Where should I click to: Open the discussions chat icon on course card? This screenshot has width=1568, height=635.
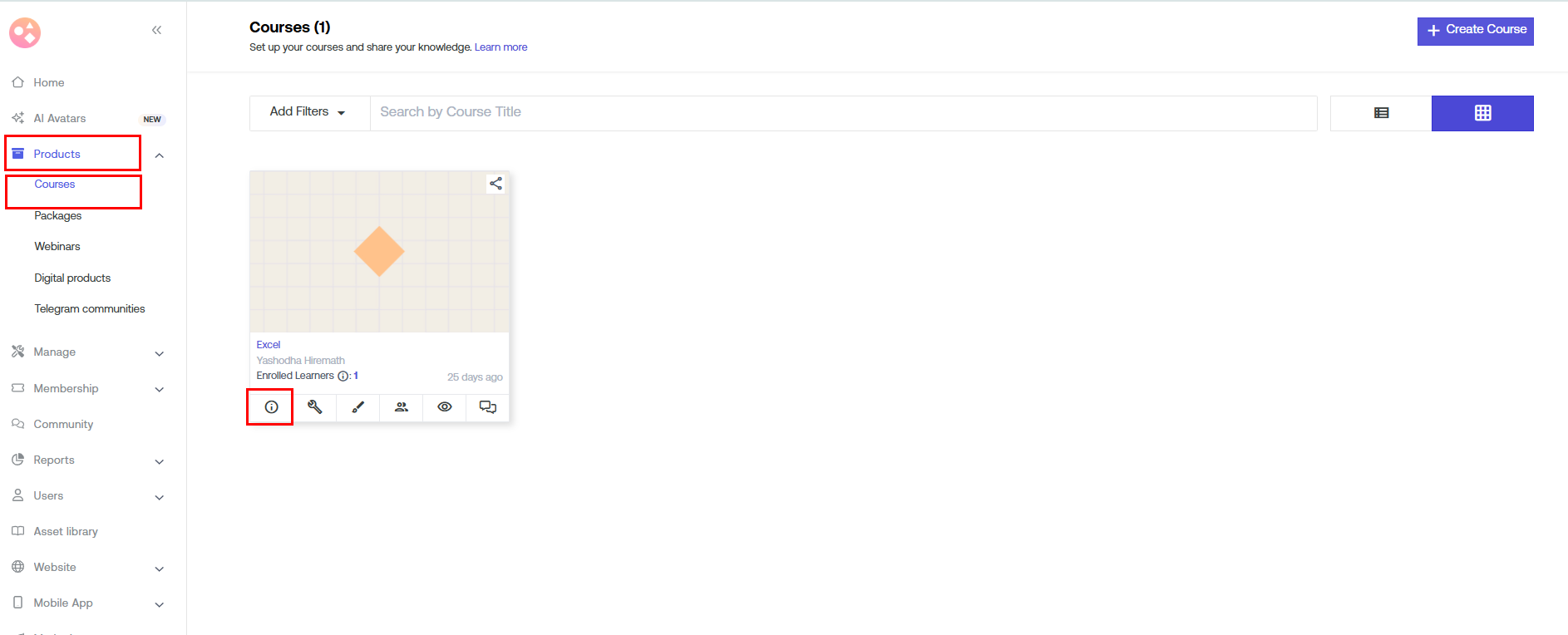coord(488,407)
